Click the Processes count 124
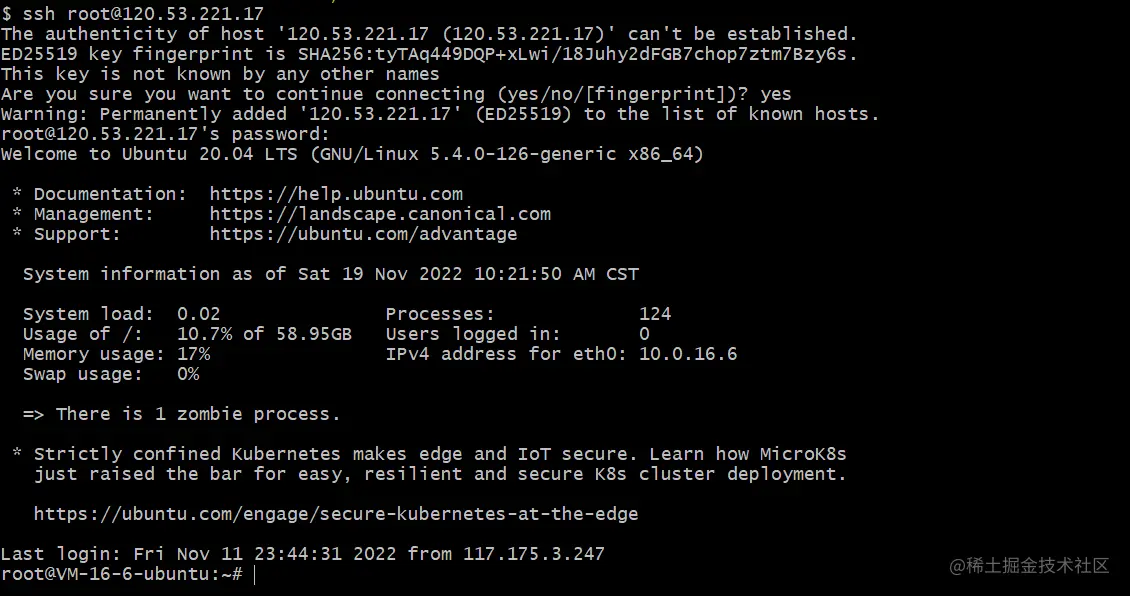The height and width of the screenshot is (596, 1130). coord(655,314)
